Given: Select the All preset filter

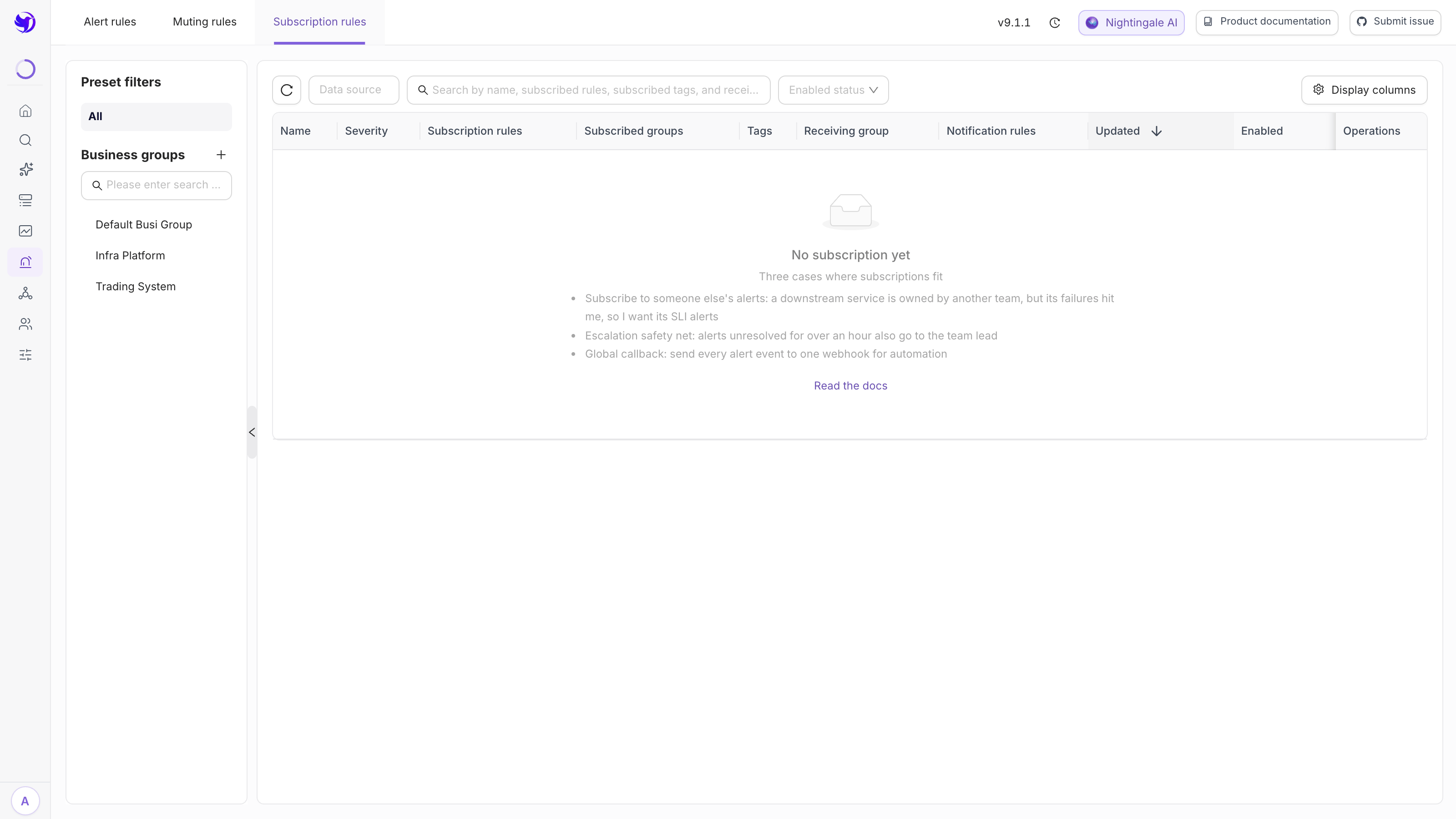Looking at the screenshot, I should pyautogui.click(x=156, y=116).
